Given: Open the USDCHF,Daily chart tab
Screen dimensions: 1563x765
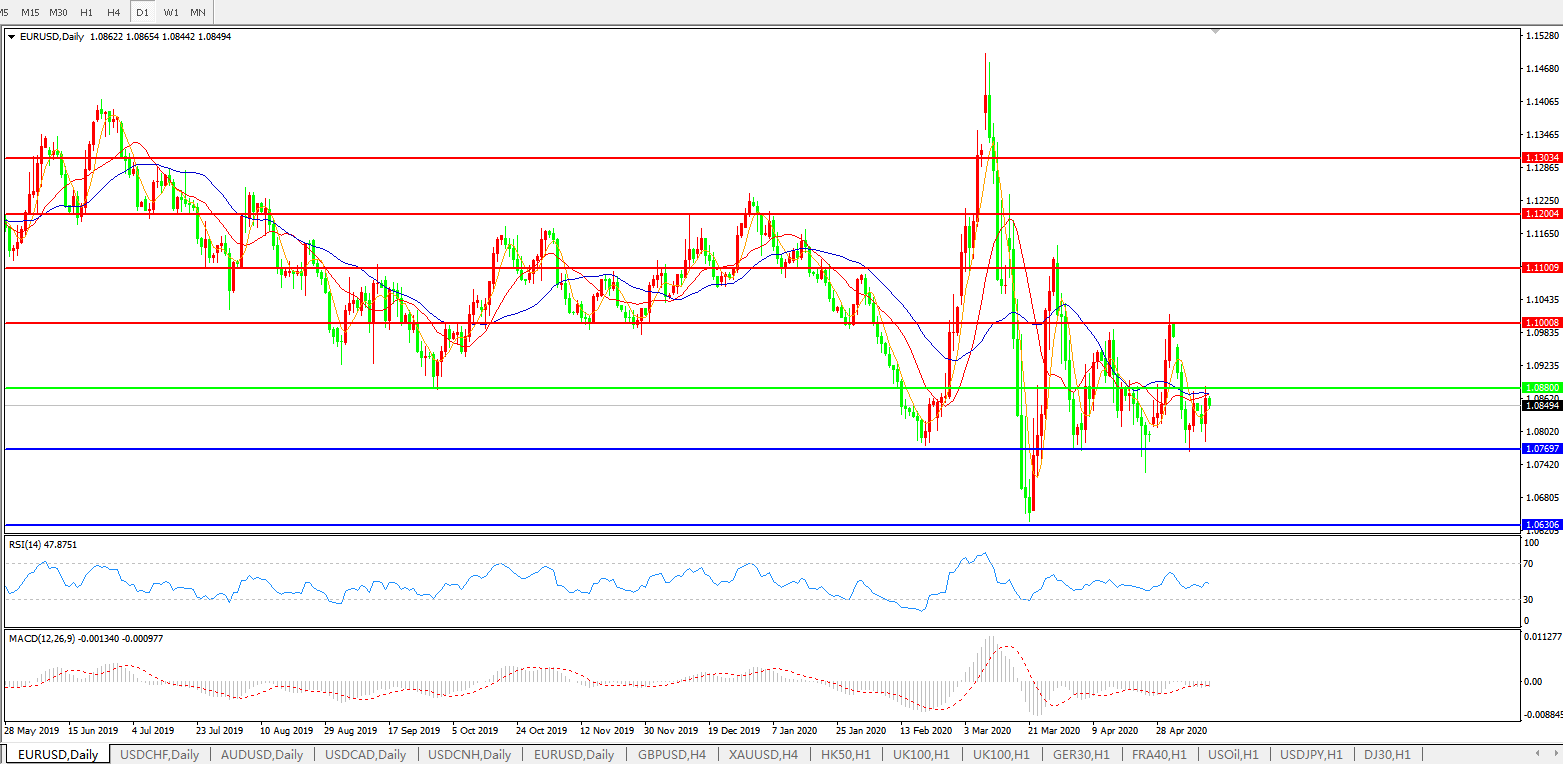Looking at the screenshot, I should point(159,755).
